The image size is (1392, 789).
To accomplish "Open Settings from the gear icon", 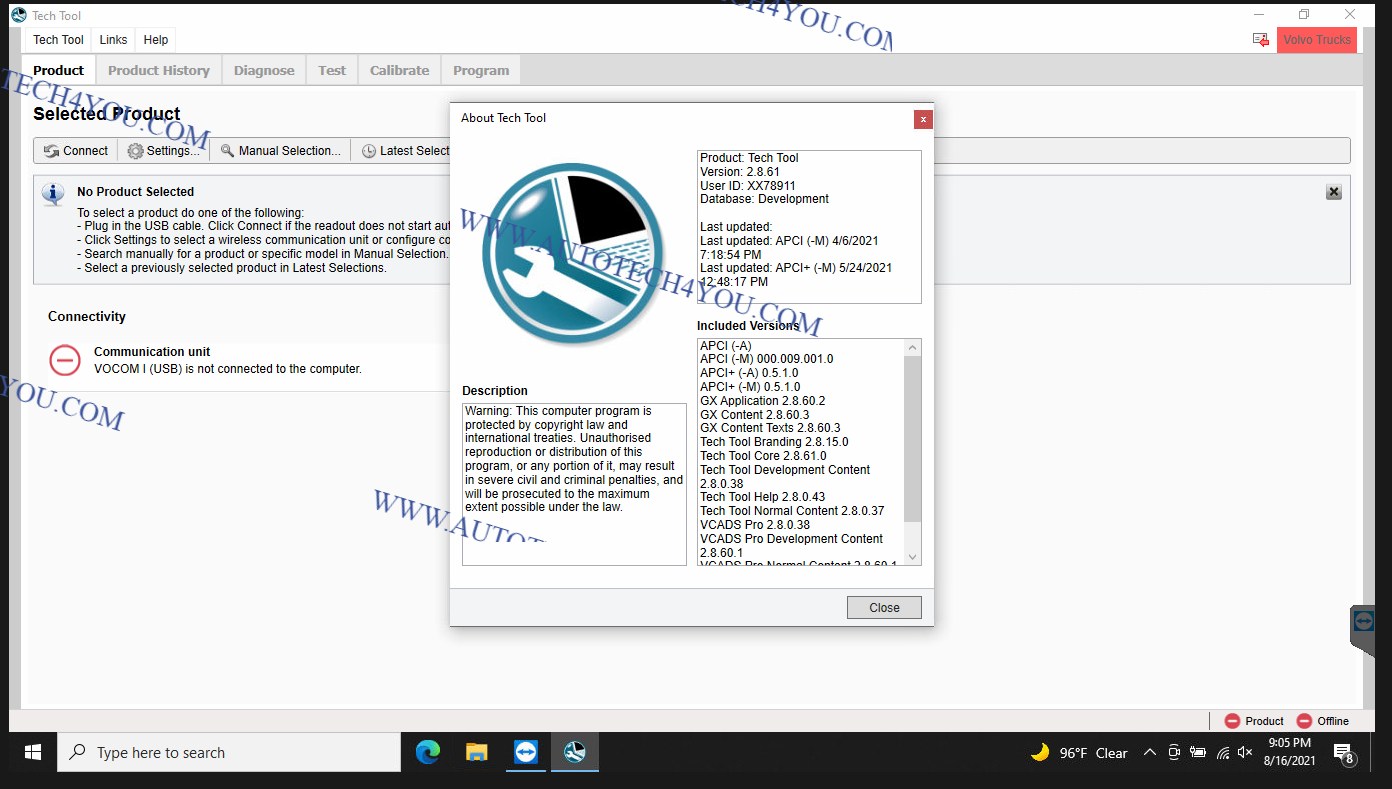I will tap(136, 151).
